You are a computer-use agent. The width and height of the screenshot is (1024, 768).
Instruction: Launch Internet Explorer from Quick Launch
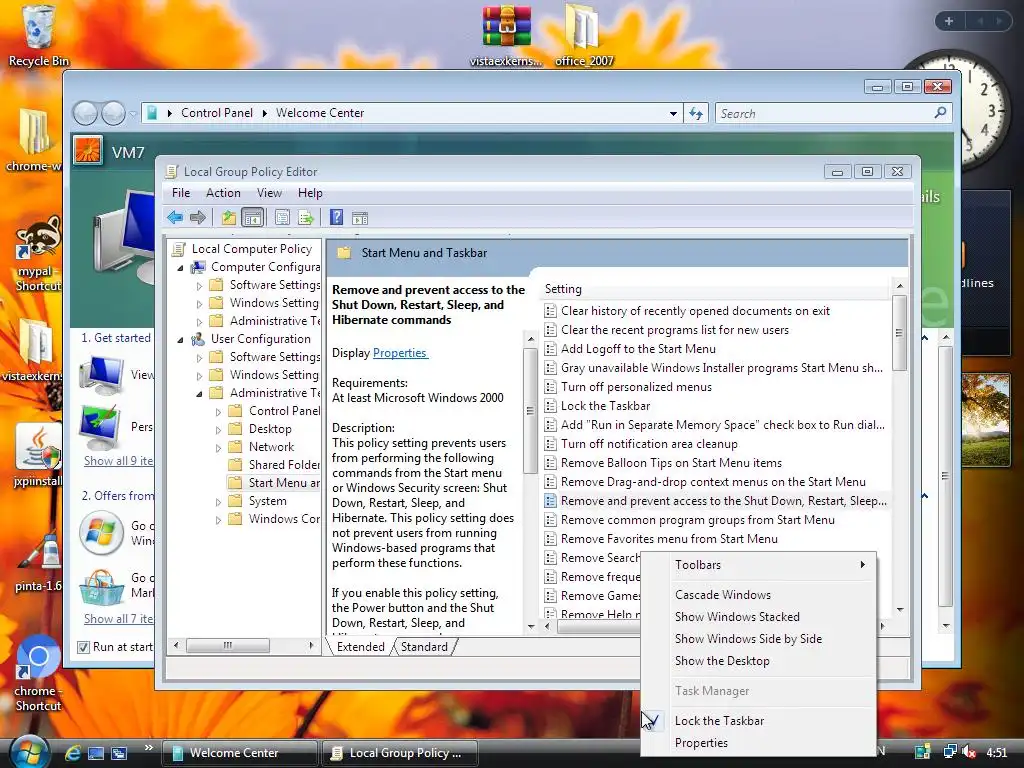(x=73, y=753)
